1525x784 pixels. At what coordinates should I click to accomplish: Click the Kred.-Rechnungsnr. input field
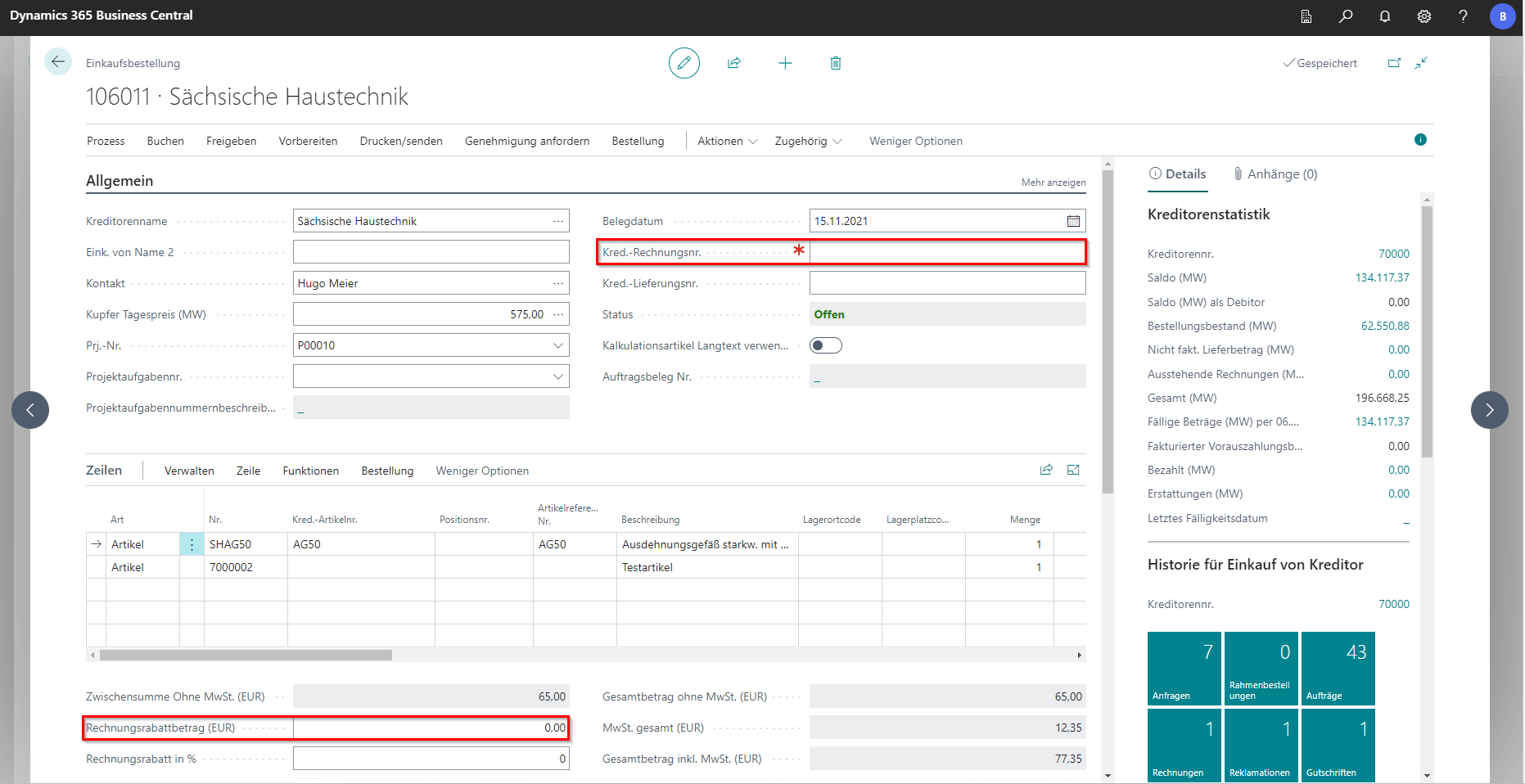point(947,252)
